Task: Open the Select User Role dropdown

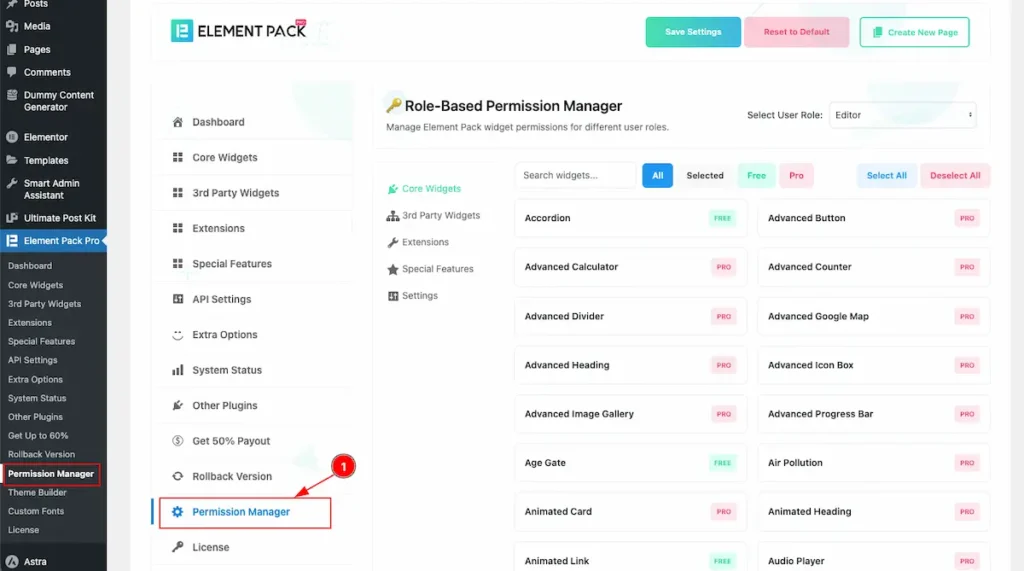Action: pyautogui.click(x=903, y=115)
